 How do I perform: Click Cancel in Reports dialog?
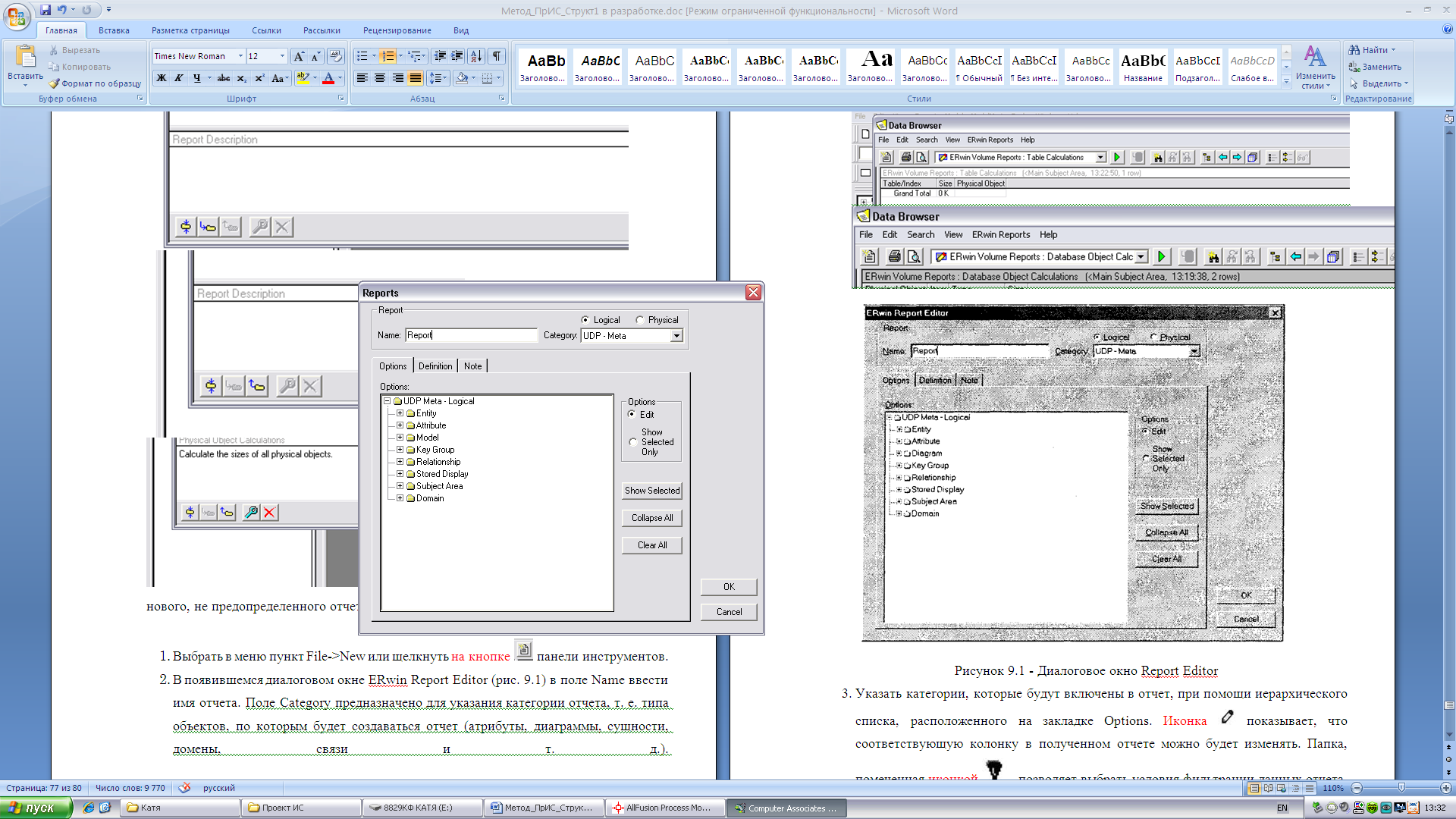(x=729, y=612)
